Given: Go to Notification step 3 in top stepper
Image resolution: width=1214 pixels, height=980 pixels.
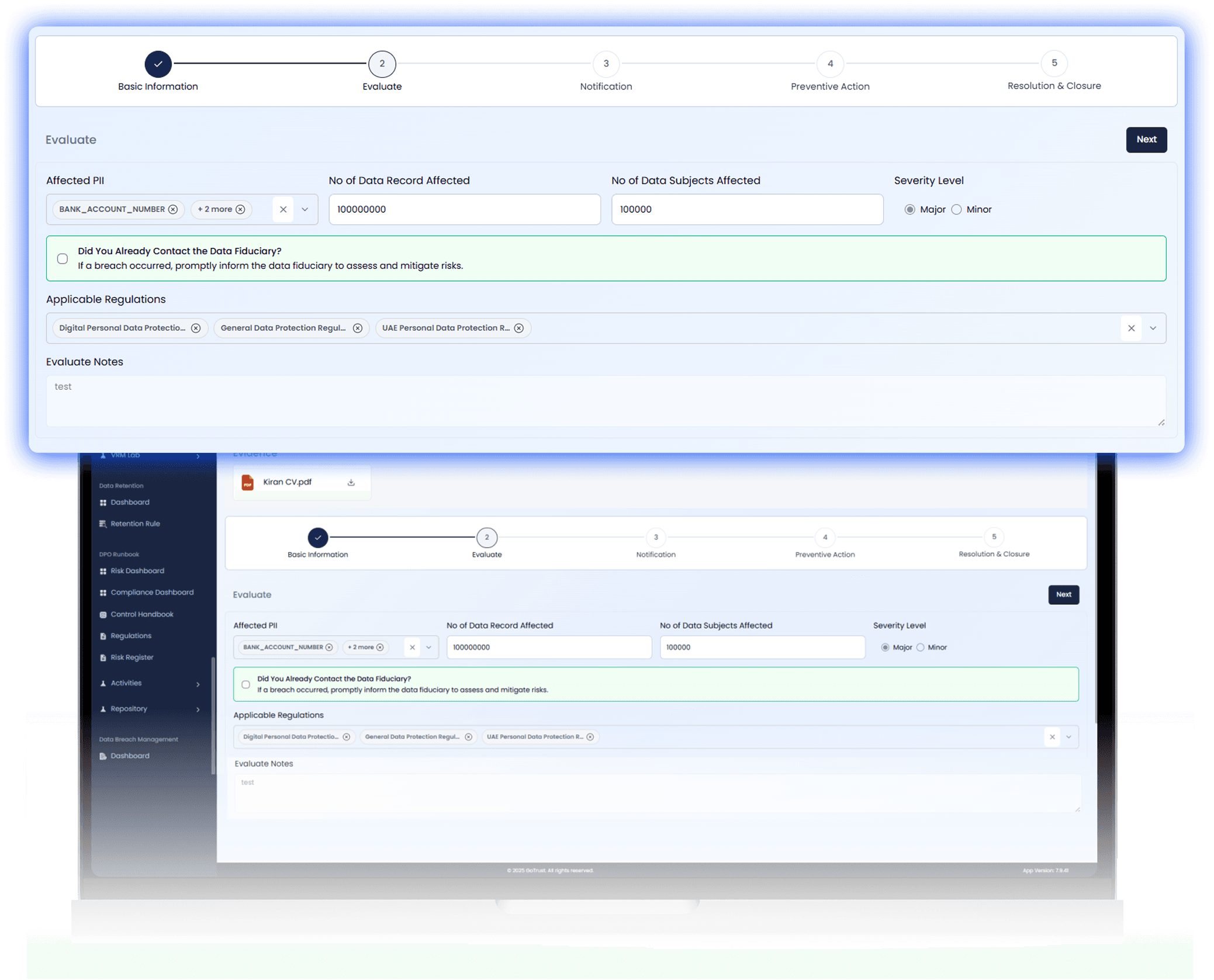Looking at the screenshot, I should click(x=606, y=64).
